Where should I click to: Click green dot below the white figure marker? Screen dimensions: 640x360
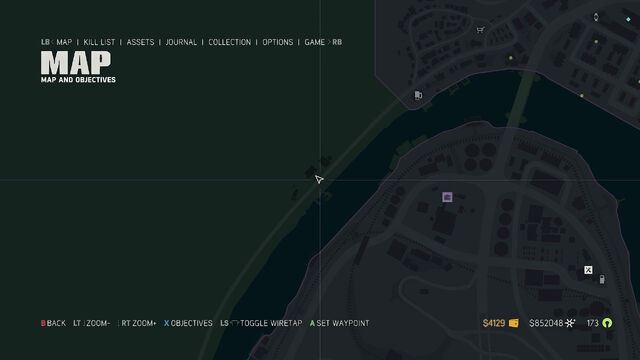click(x=596, y=42)
